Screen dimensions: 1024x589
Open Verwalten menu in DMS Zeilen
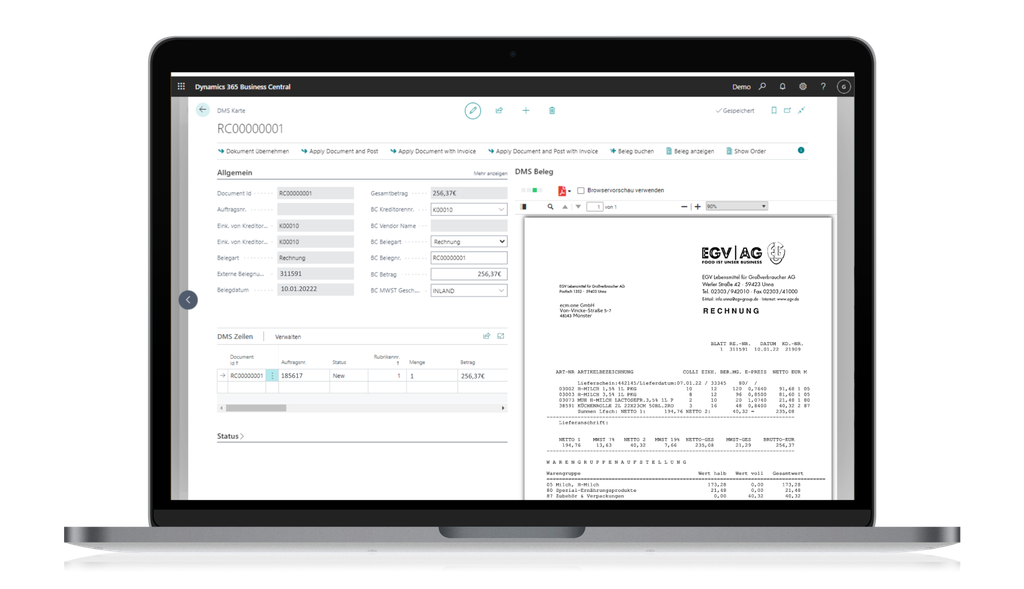pyautogui.click(x=288, y=337)
